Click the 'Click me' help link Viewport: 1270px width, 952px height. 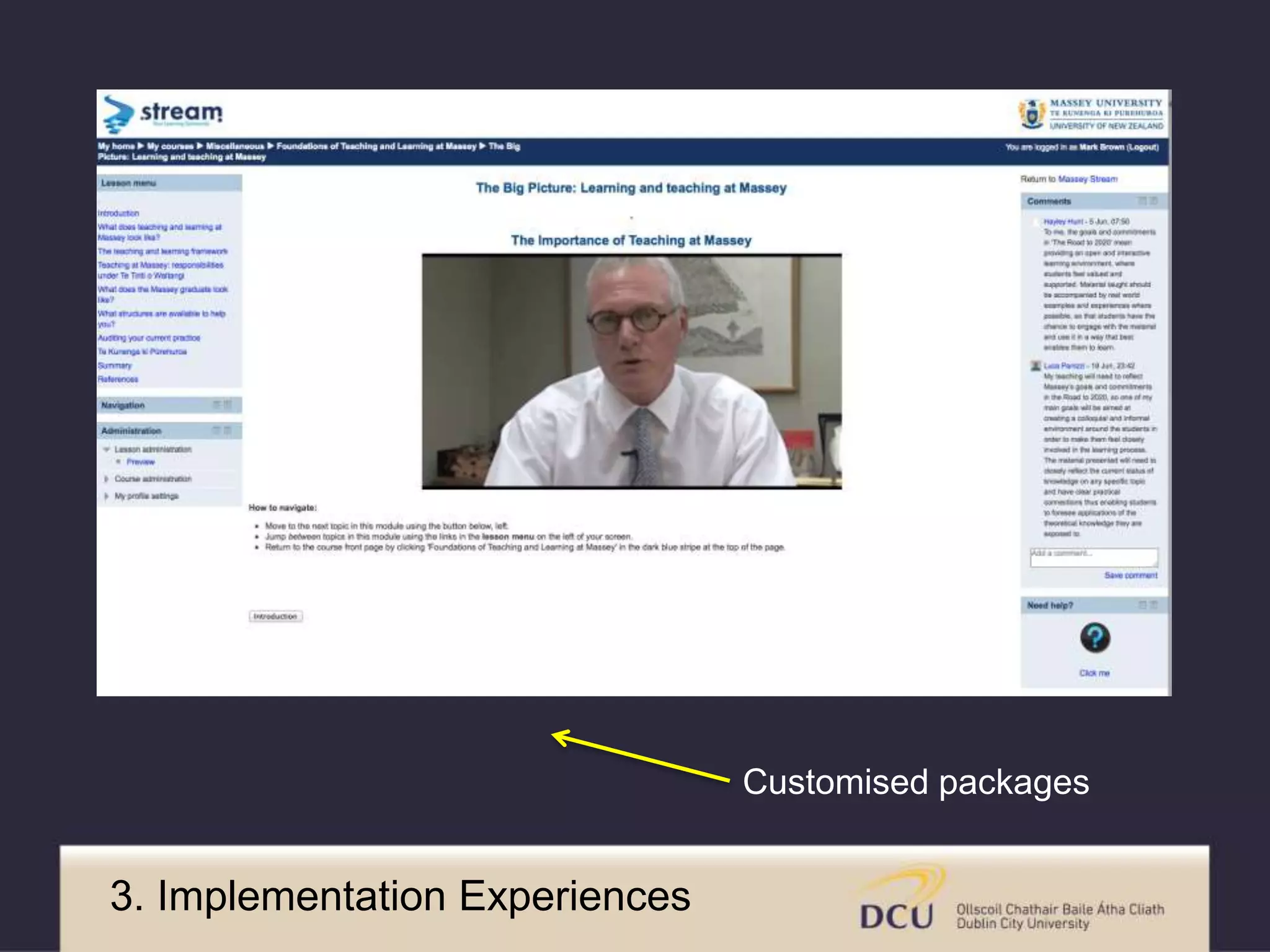coord(1095,673)
